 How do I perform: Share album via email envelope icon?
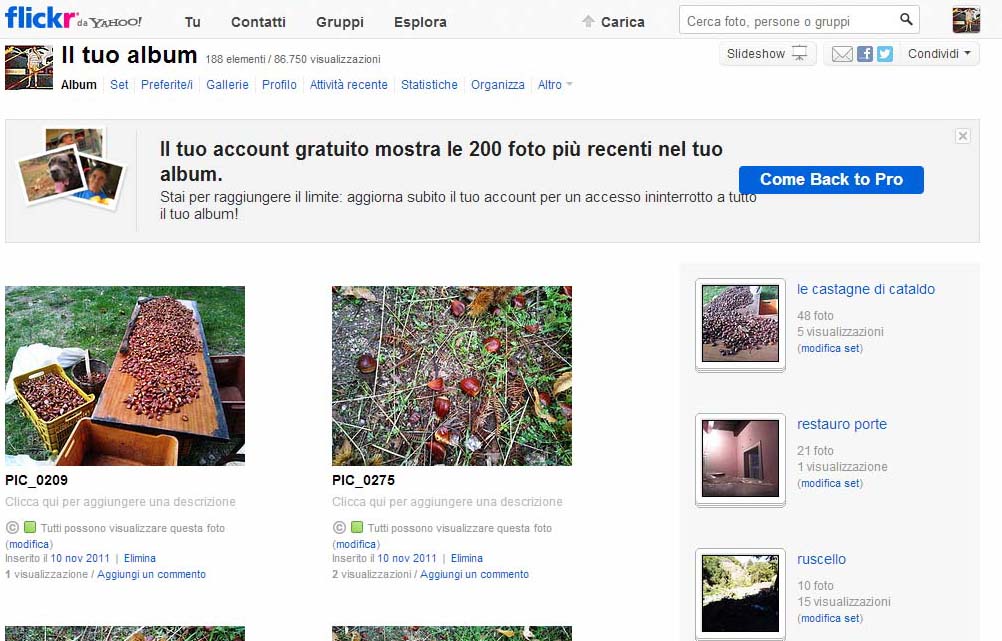(842, 54)
